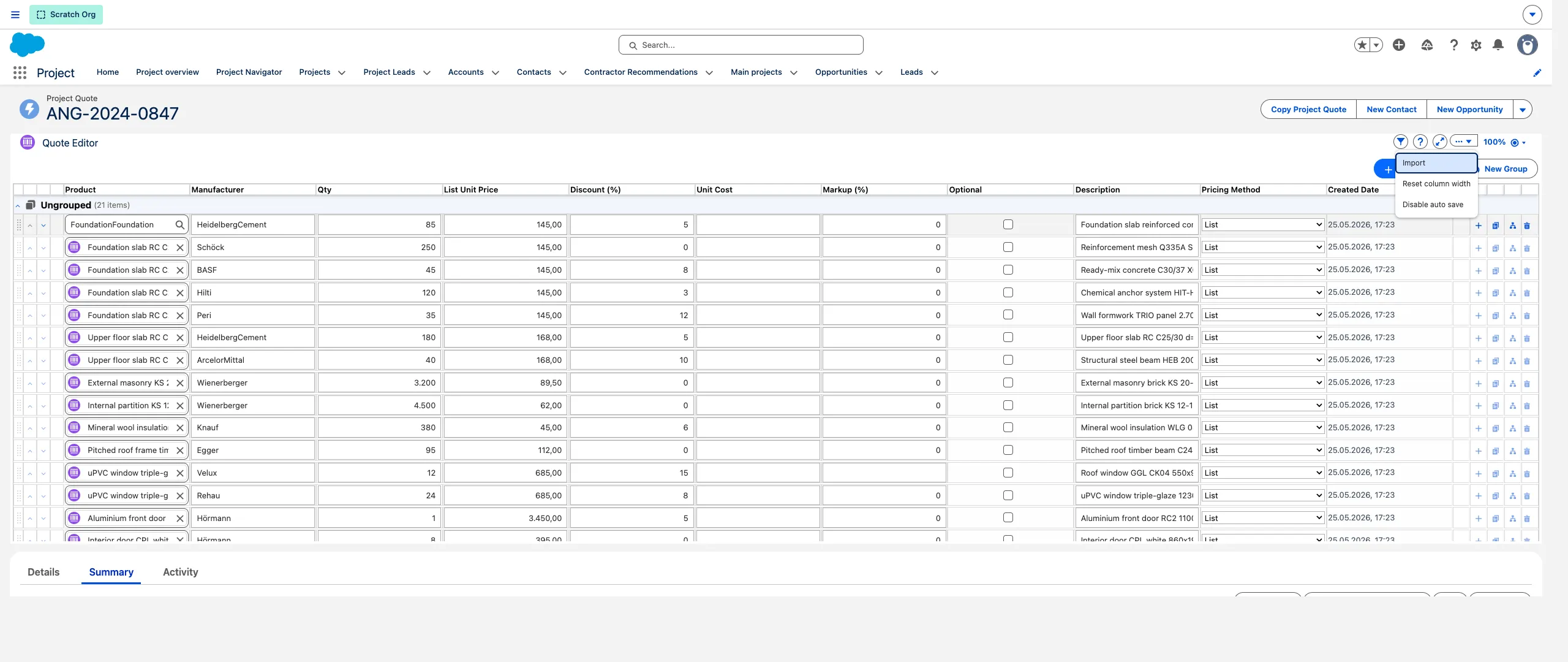Enable Optional on the Velux row

pos(1008,473)
